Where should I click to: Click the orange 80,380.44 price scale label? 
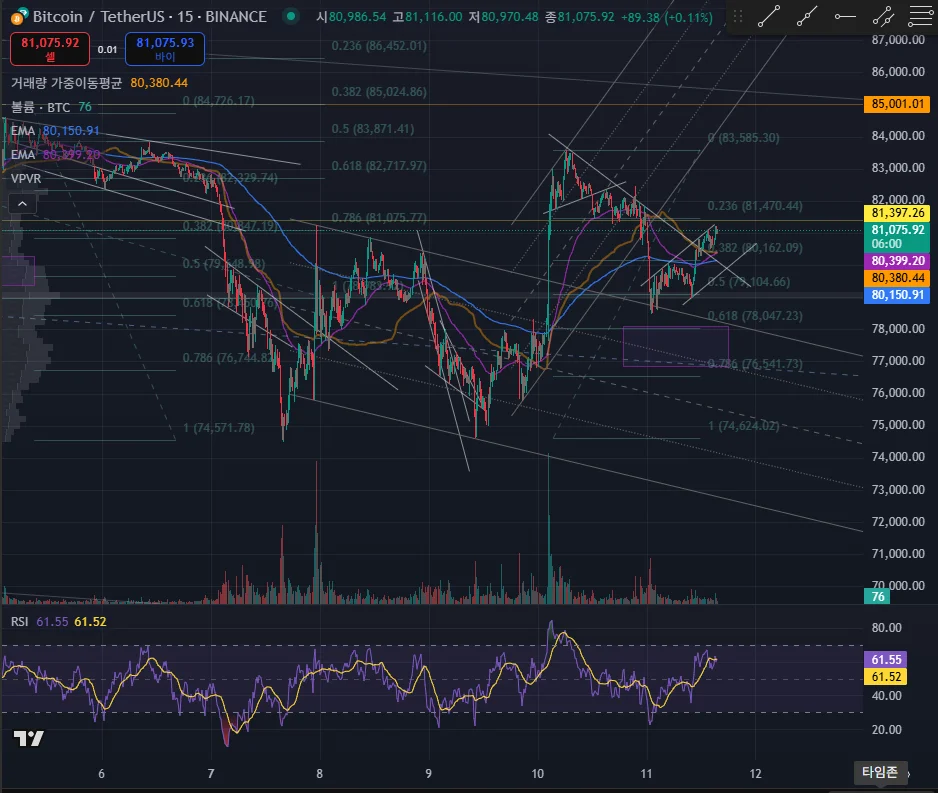click(897, 277)
